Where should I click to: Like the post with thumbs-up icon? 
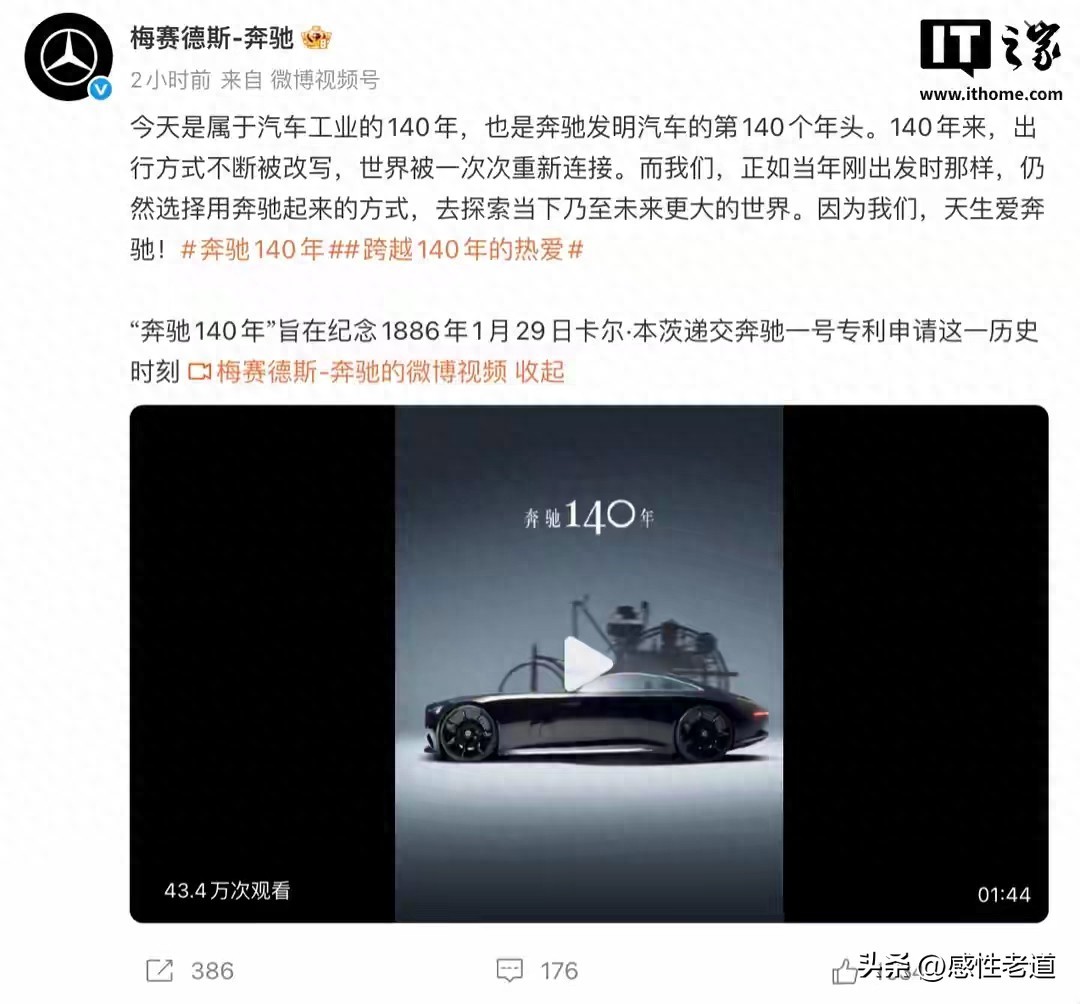click(844, 972)
